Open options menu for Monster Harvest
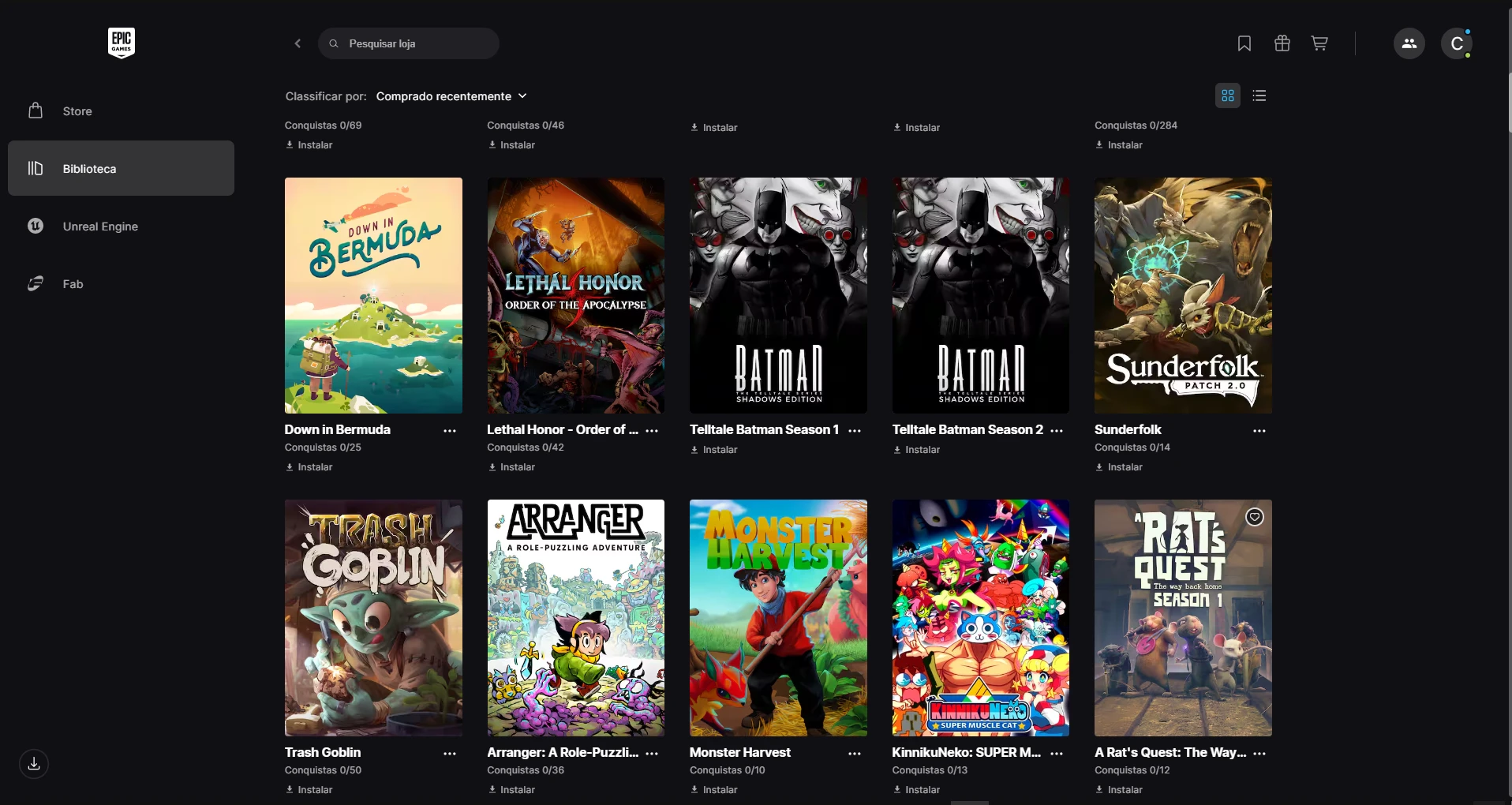The image size is (1512, 805). tap(855, 754)
